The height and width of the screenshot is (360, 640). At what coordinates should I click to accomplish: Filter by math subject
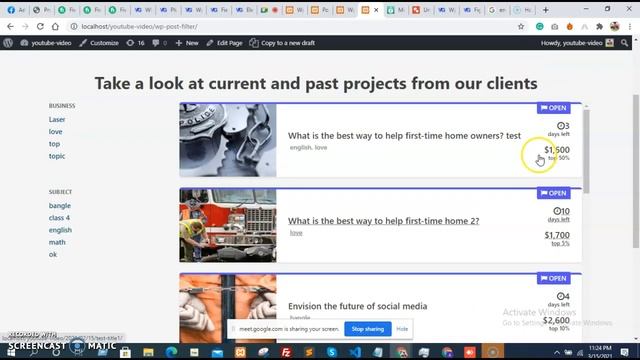tap(57, 242)
